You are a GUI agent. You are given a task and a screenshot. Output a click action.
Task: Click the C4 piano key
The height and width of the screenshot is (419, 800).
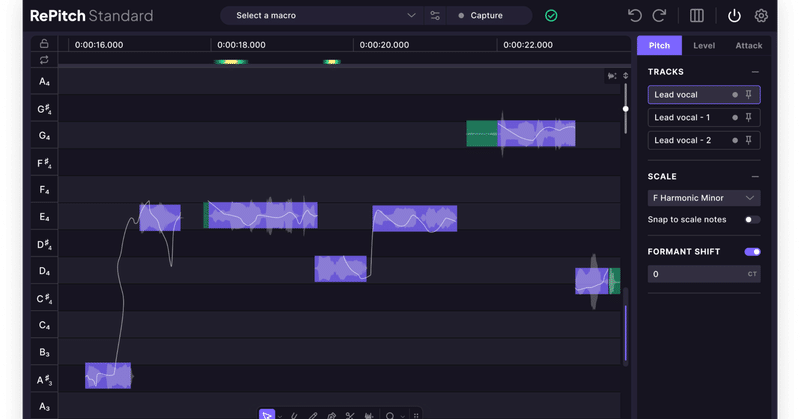click(x=44, y=325)
